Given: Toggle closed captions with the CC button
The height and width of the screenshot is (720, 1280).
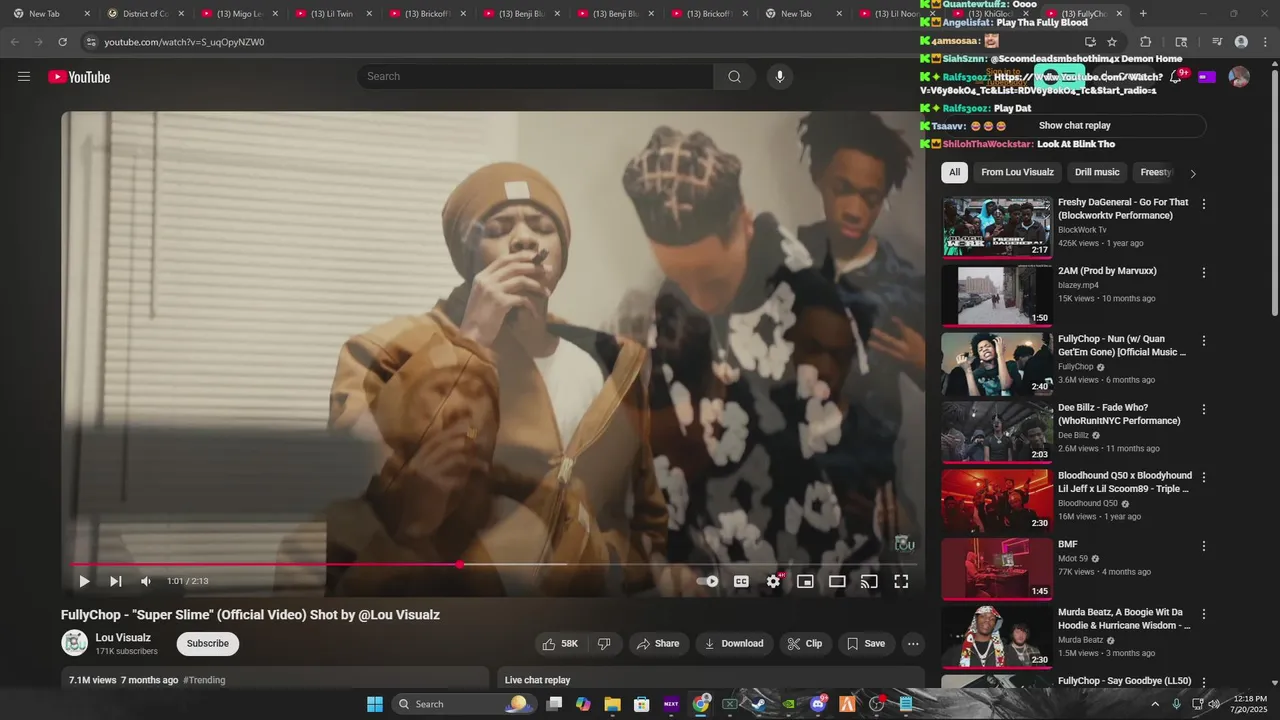Looking at the screenshot, I should pyautogui.click(x=741, y=581).
